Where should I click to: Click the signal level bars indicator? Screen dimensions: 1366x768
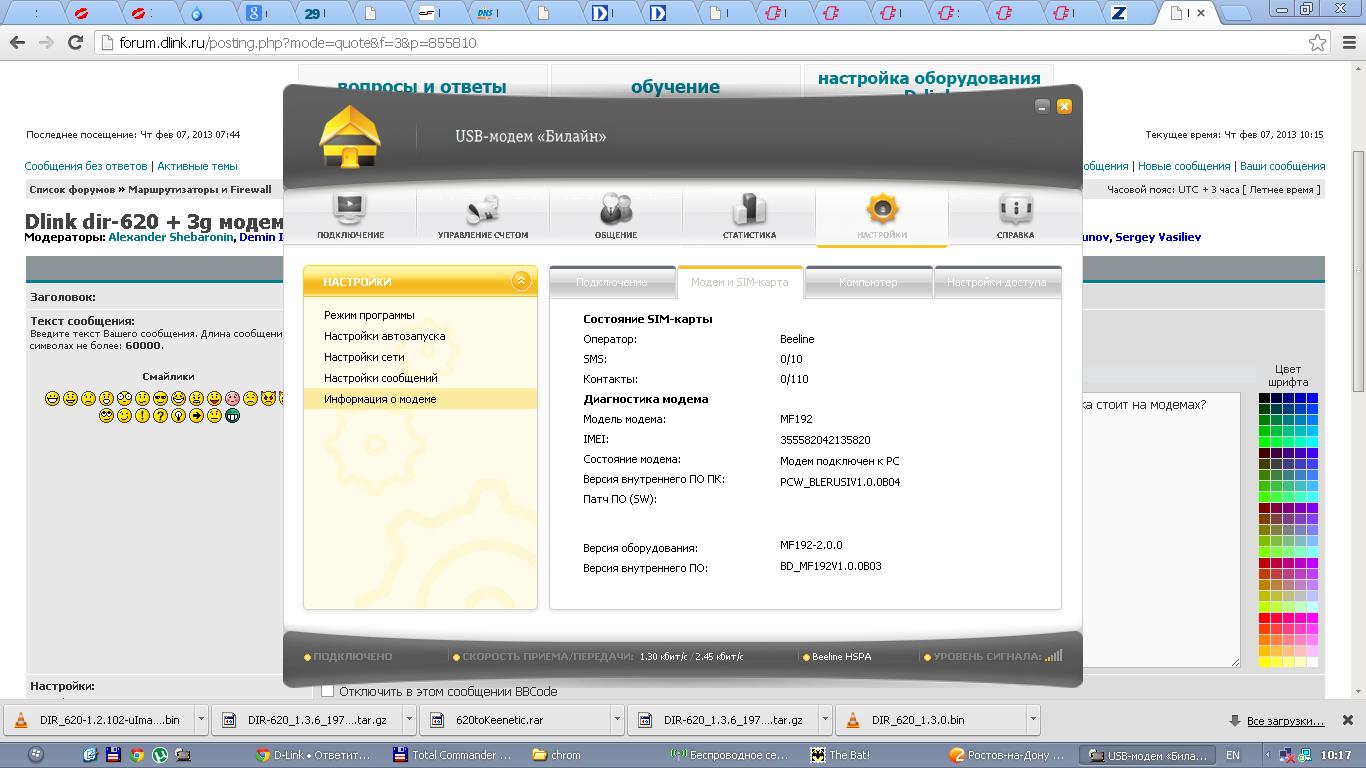pos(1053,657)
